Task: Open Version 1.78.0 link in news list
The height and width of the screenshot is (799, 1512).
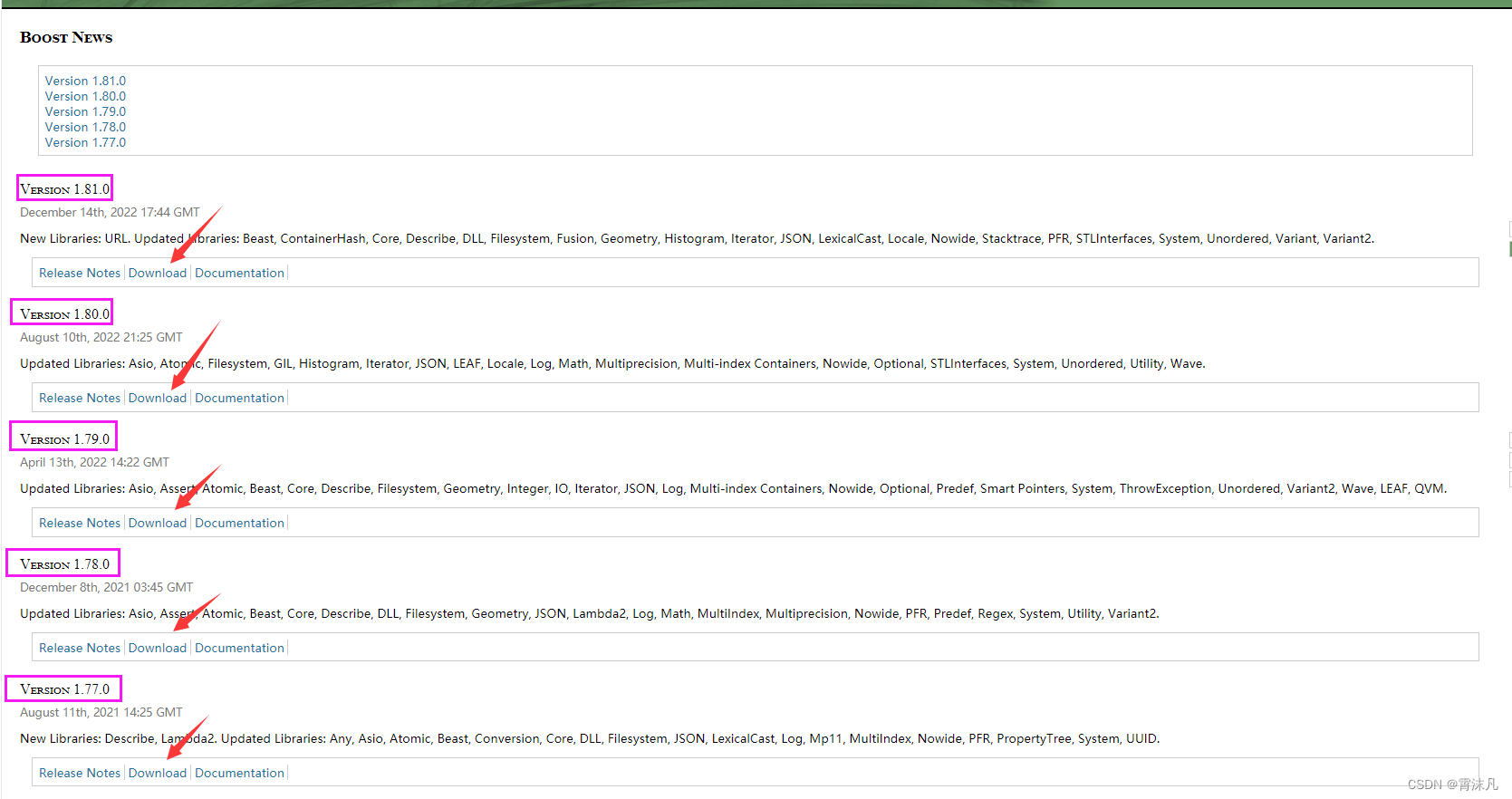Action: tap(85, 127)
